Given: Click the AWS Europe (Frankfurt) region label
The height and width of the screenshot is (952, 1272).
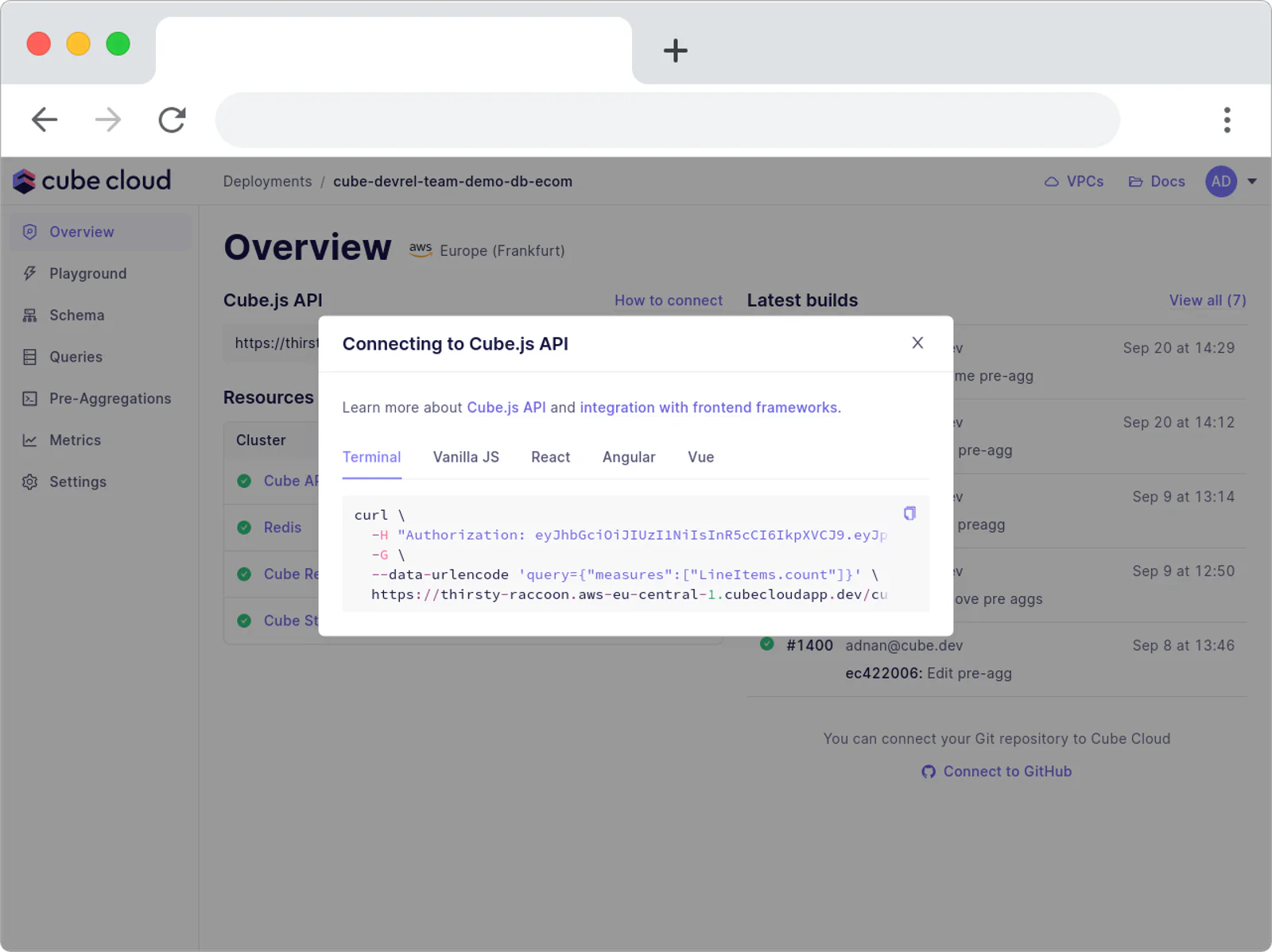Looking at the screenshot, I should [x=487, y=250].
